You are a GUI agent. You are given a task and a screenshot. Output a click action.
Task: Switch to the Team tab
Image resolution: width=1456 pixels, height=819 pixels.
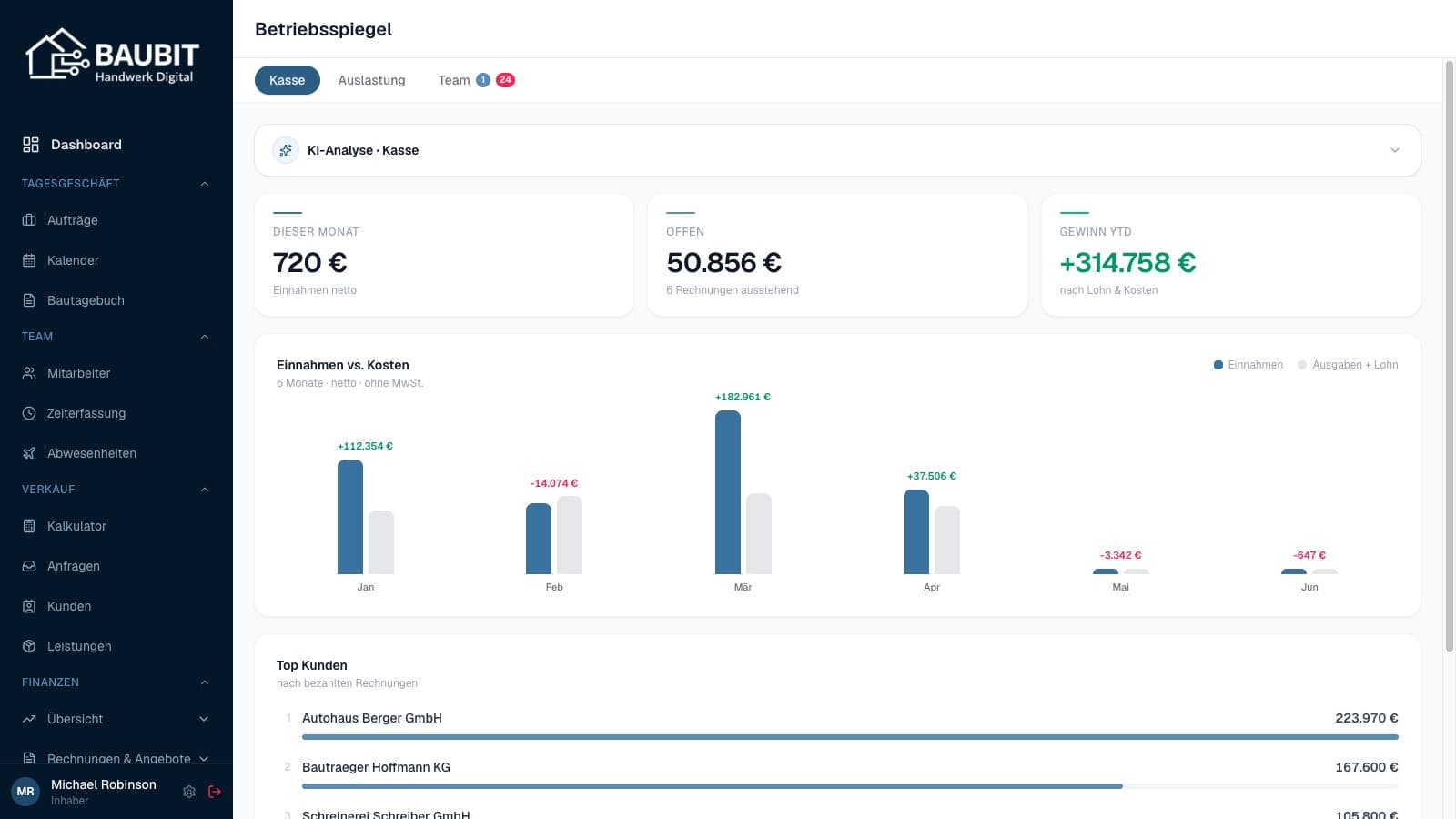click(476, 80)
